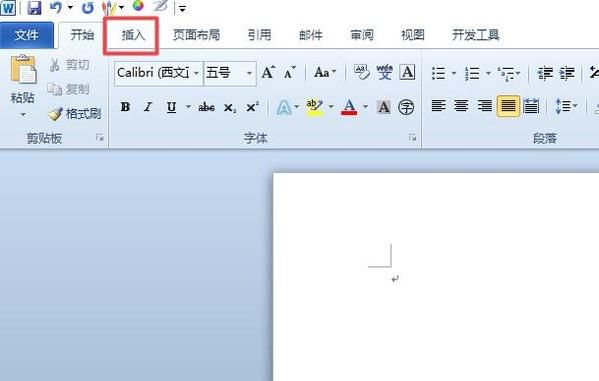The width and height of the screenshot is (599, 381).
Task: Click the Increase Indent icon
Action: (567, 73)
